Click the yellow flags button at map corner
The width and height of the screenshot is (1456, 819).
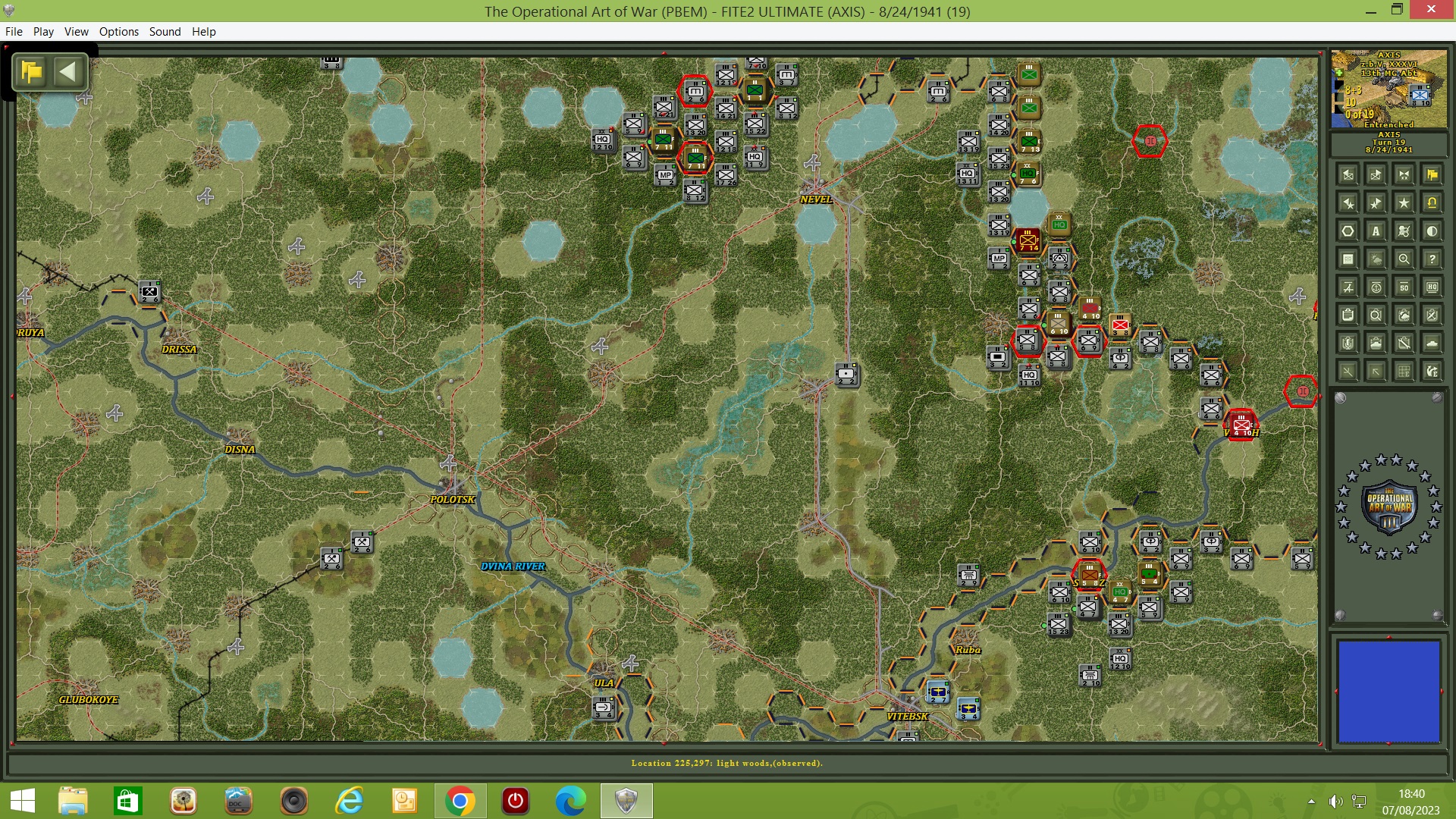click(32, 72)
